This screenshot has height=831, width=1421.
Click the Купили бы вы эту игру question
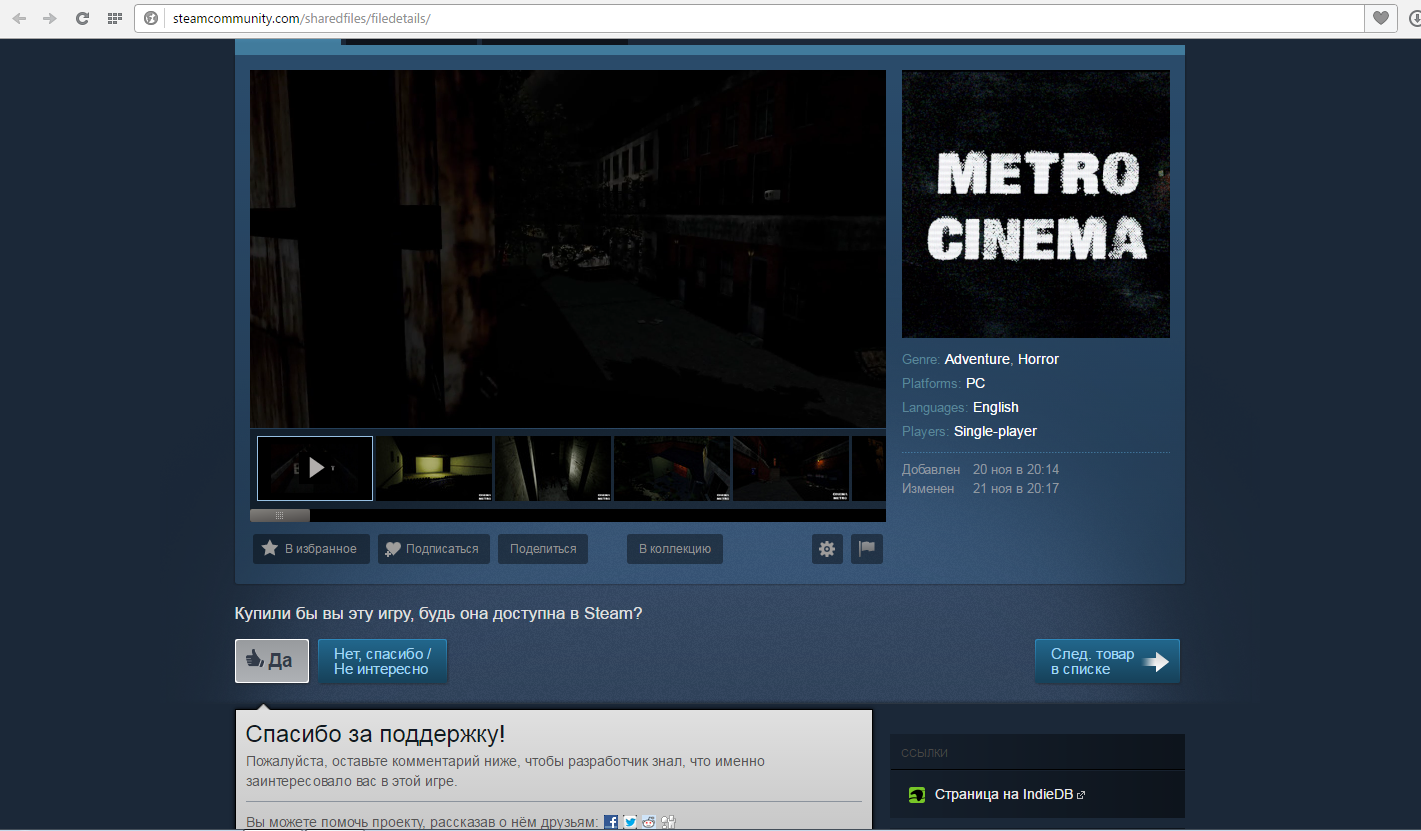(438, 613)
